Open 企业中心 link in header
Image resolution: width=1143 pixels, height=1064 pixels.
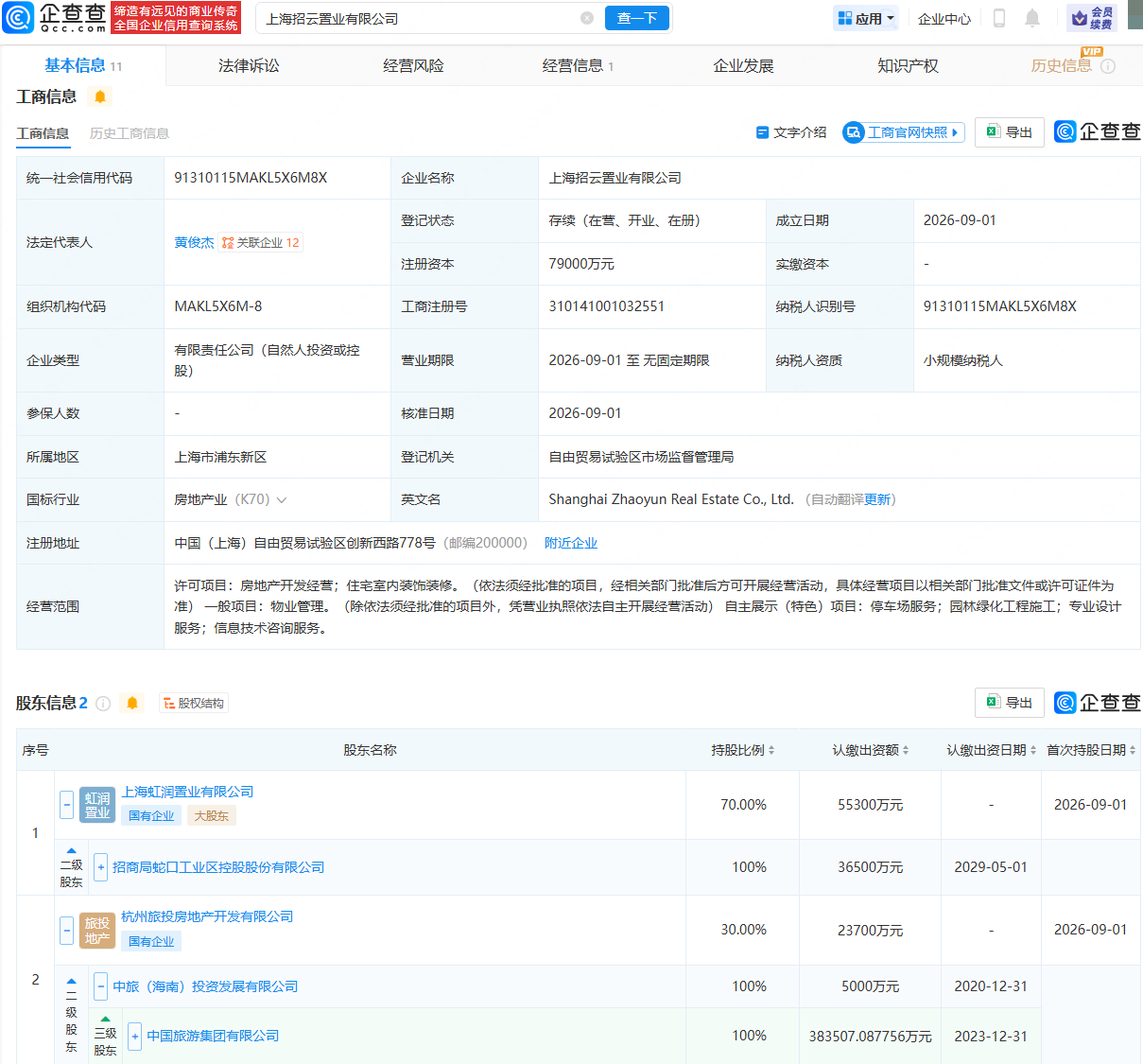944,18
